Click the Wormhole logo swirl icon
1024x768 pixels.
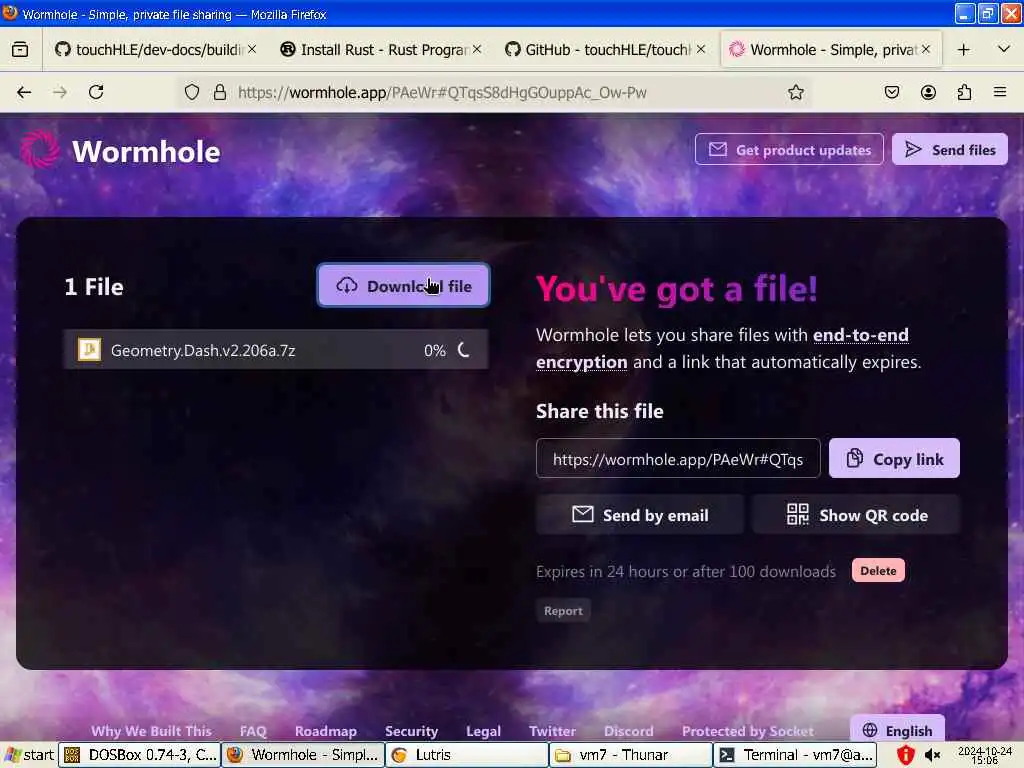click(39, 150)
